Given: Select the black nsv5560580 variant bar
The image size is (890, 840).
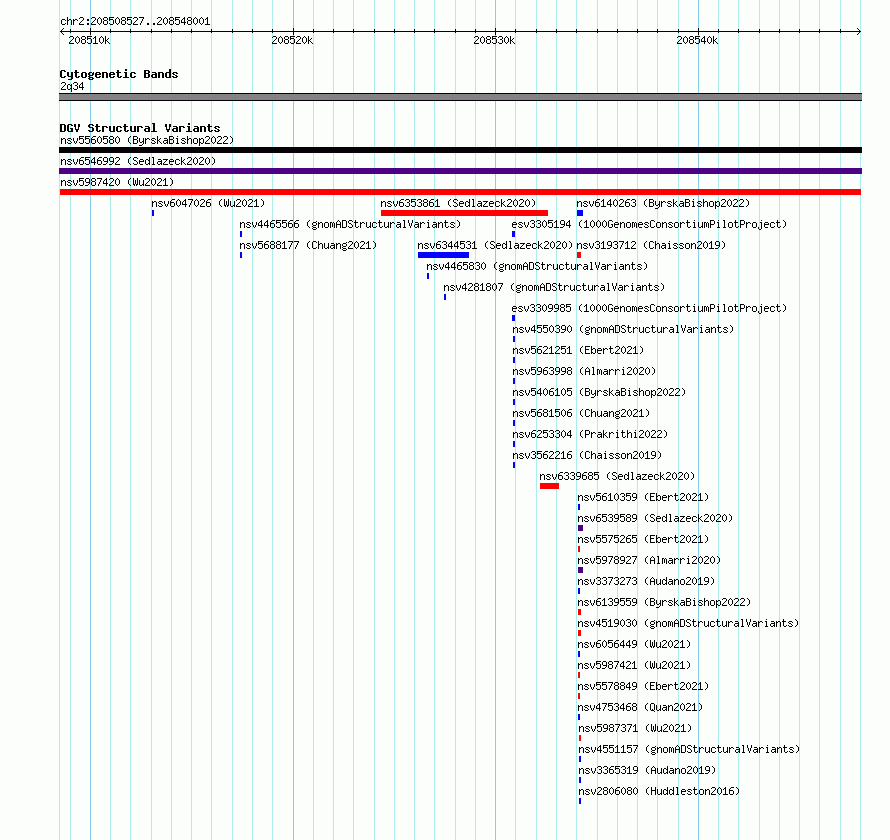Looking at the screenshot, I should pos(460,150).
